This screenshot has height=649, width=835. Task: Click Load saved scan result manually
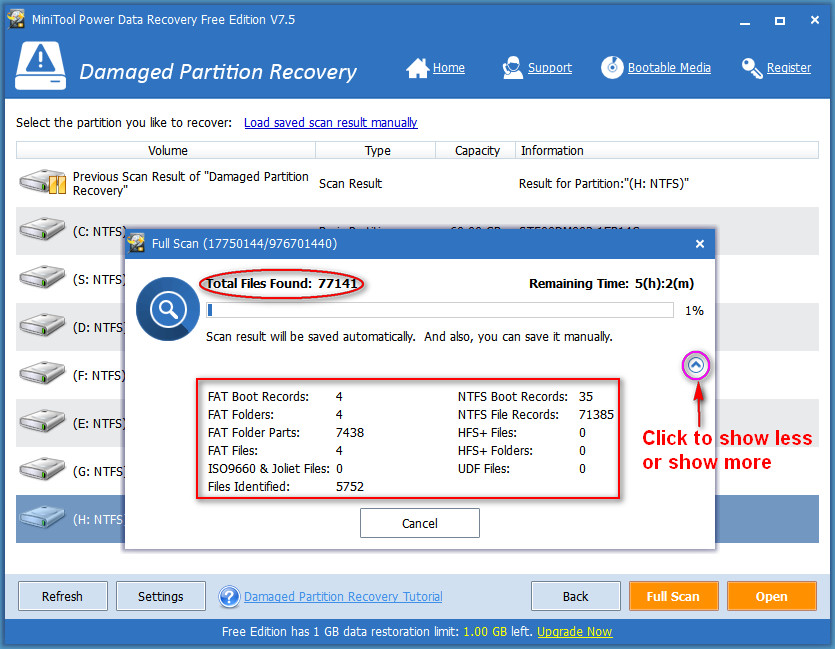coord(331,122)
